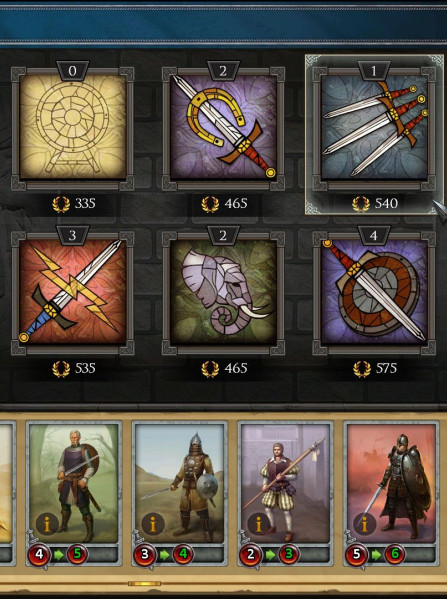Select the empty wheel sketch tile costing 335

(x=73, y=128)
